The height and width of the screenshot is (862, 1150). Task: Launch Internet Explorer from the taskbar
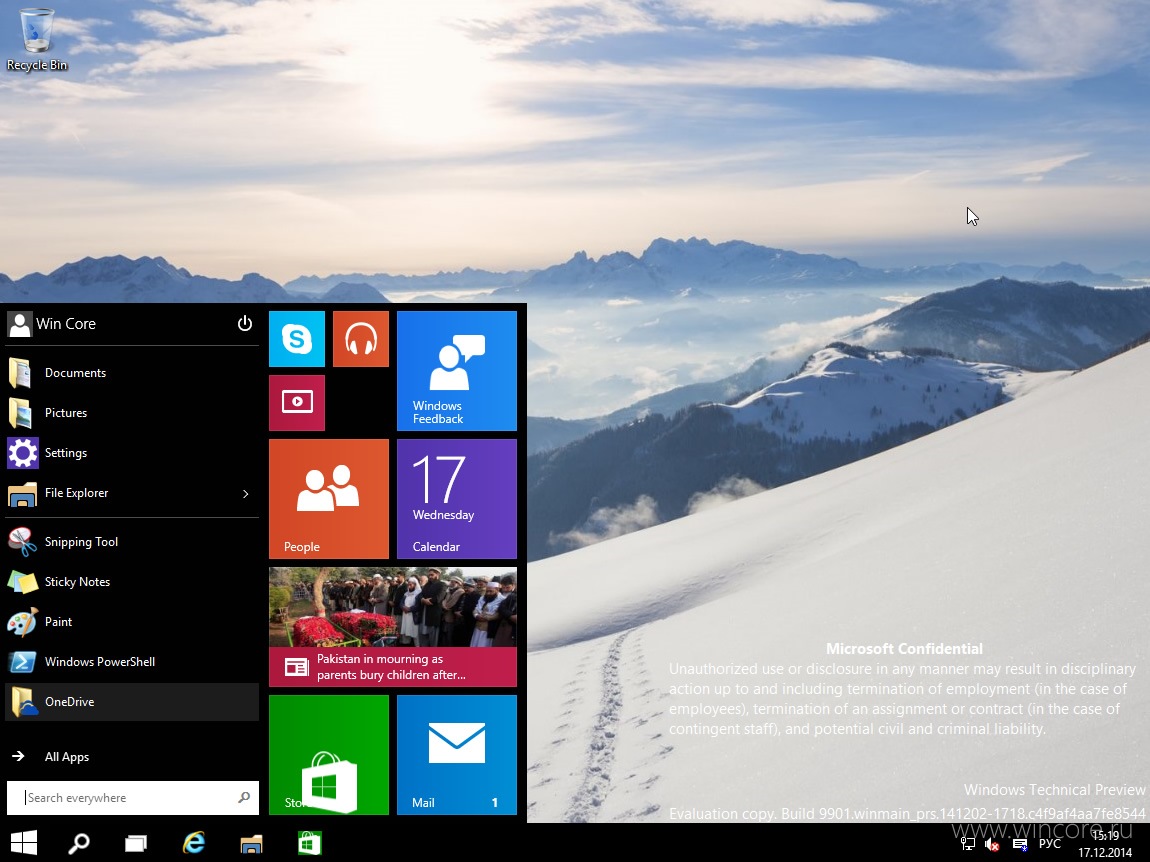tap(194, 843)
